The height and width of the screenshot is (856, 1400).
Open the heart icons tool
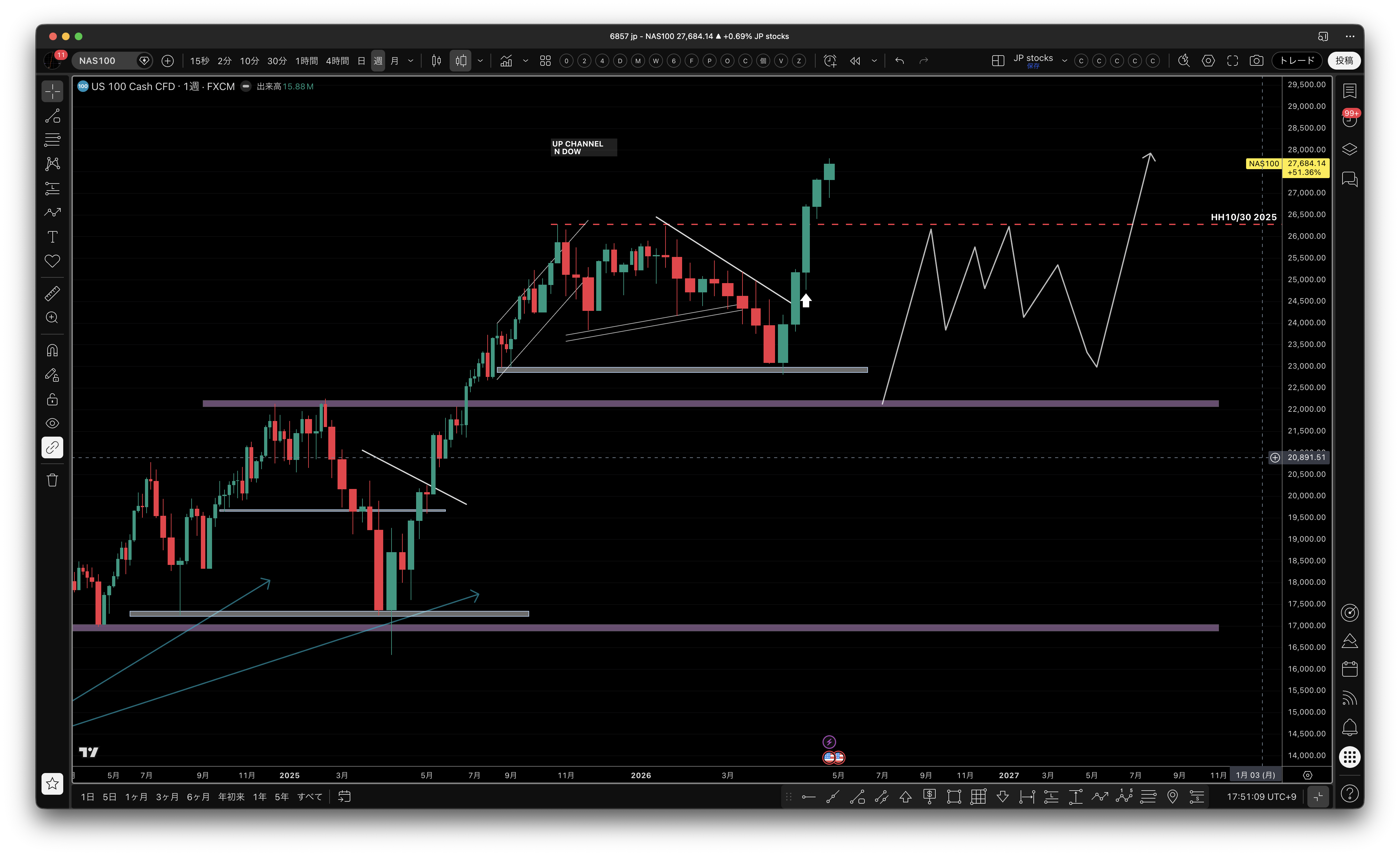click(52, 261)
